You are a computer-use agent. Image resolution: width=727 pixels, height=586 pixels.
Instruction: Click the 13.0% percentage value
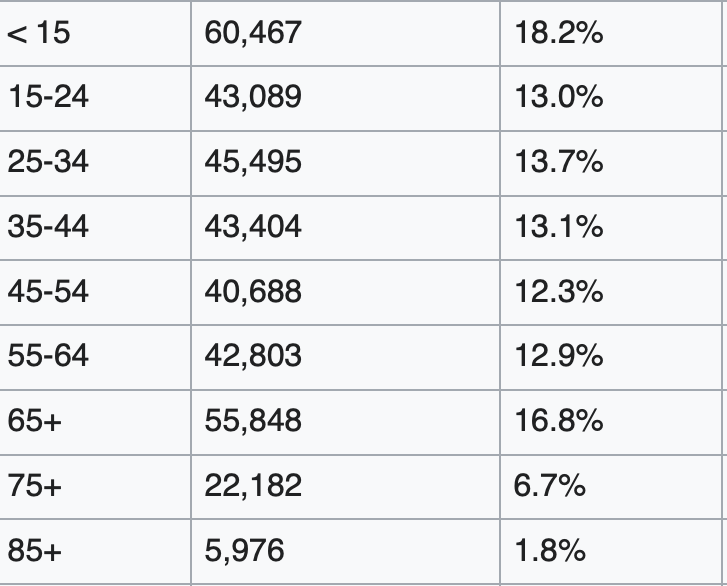point(559,97)
